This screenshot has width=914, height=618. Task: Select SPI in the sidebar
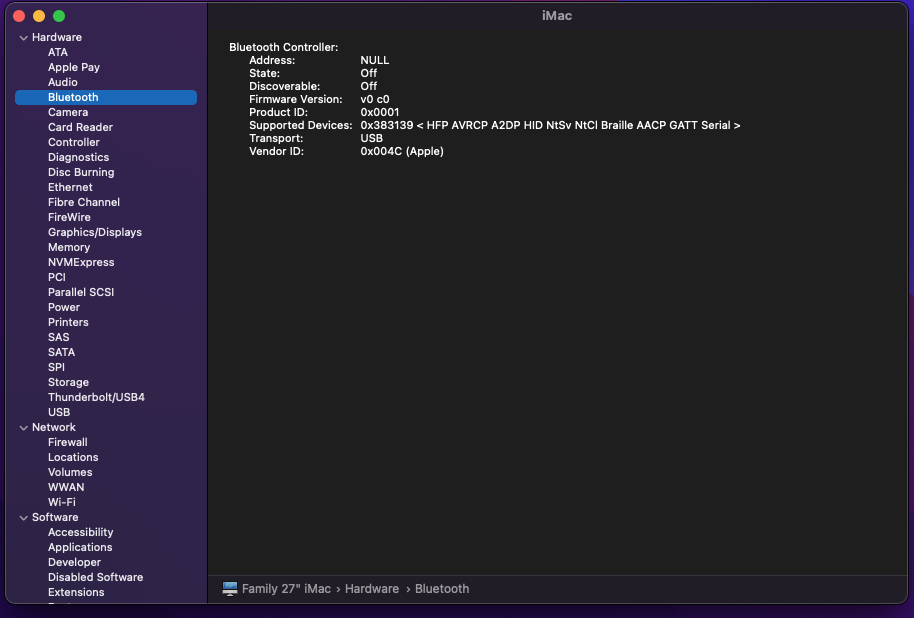[x=57, y=367]
